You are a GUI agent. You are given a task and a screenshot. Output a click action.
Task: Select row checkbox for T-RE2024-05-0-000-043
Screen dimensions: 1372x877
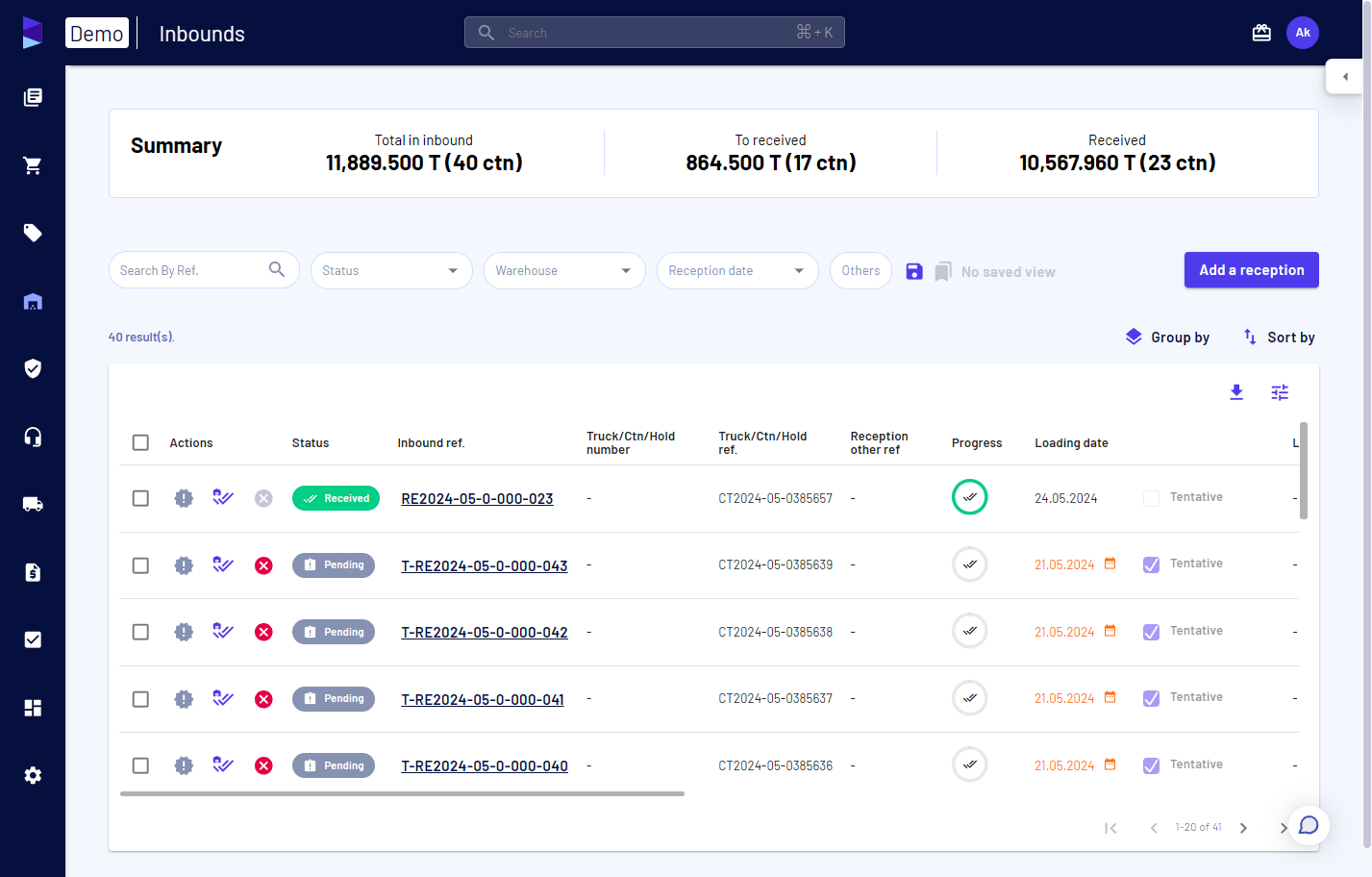coord(140,565)
